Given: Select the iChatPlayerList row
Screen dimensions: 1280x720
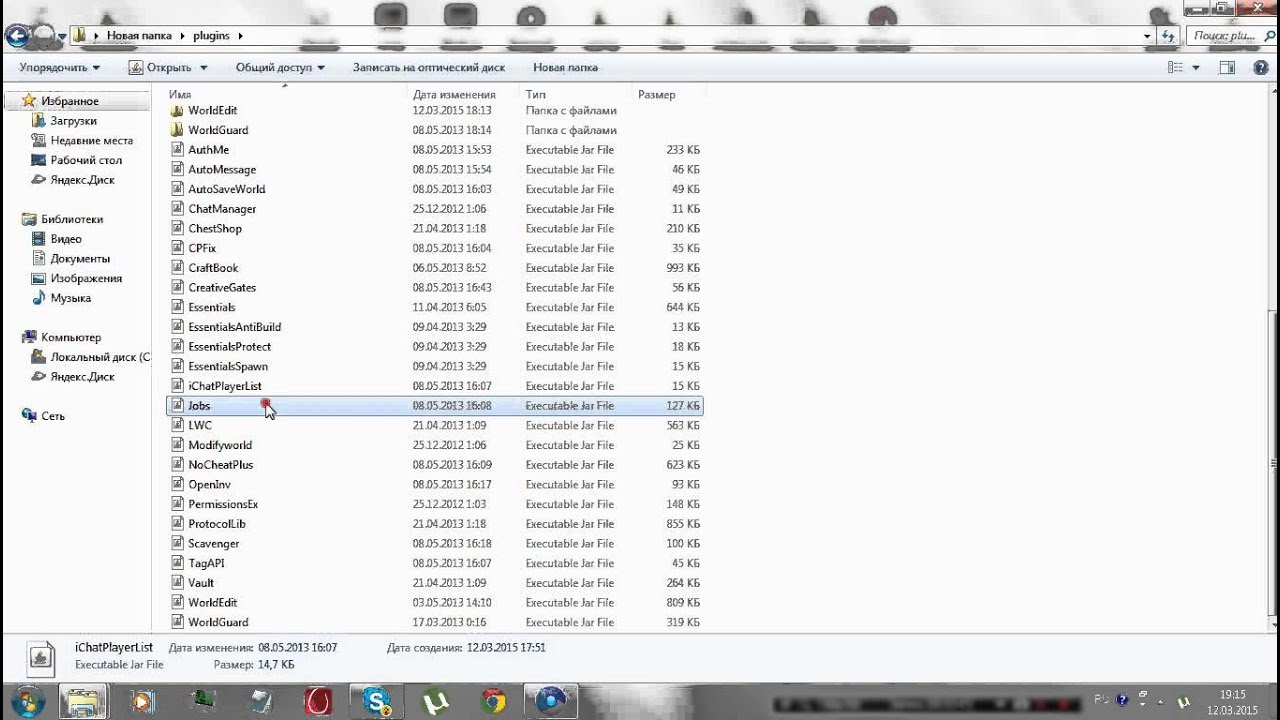Looking at the screenshot, I should 434,386.
